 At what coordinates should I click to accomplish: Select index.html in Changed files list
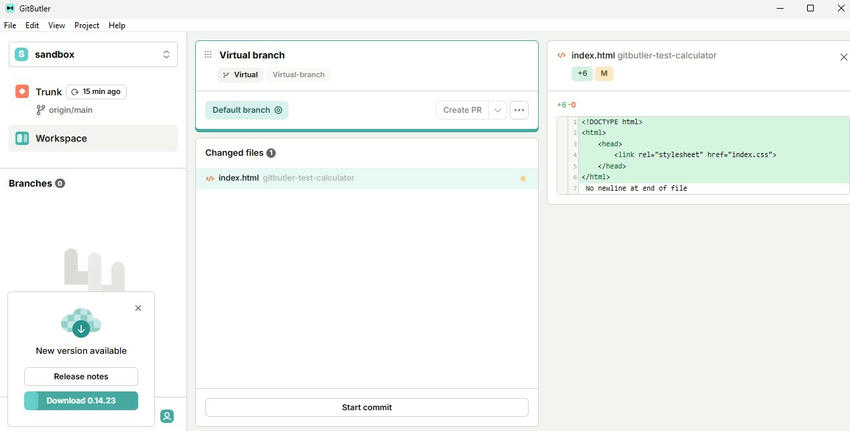tap(367, 178)
